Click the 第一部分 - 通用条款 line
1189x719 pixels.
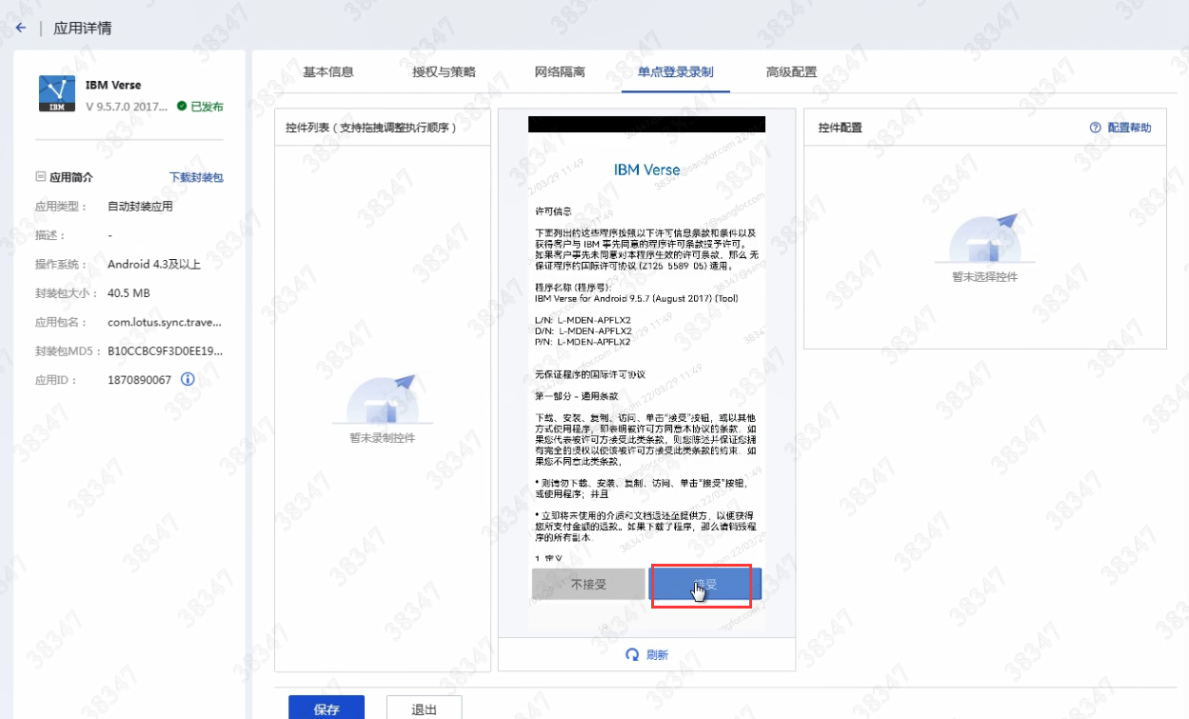pyautogui.click(x=576, y=396)
